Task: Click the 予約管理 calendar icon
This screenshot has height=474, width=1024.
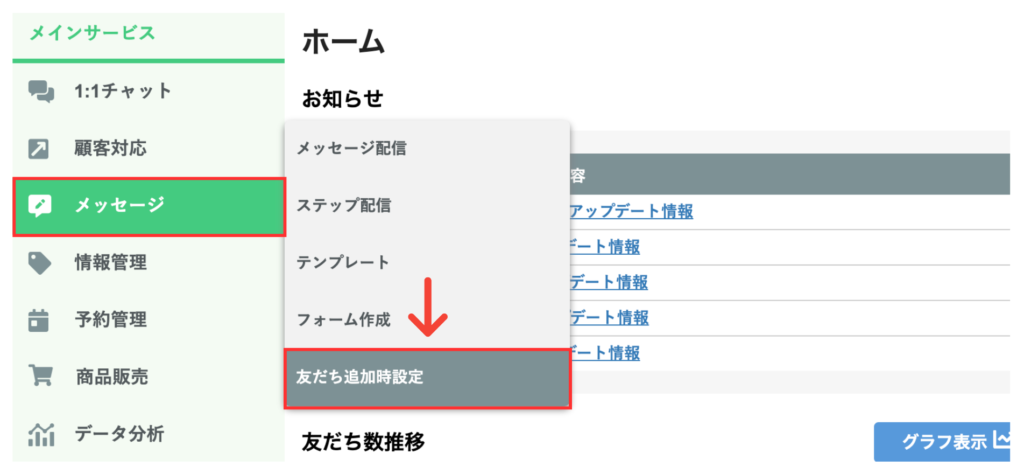Action: 40,320
